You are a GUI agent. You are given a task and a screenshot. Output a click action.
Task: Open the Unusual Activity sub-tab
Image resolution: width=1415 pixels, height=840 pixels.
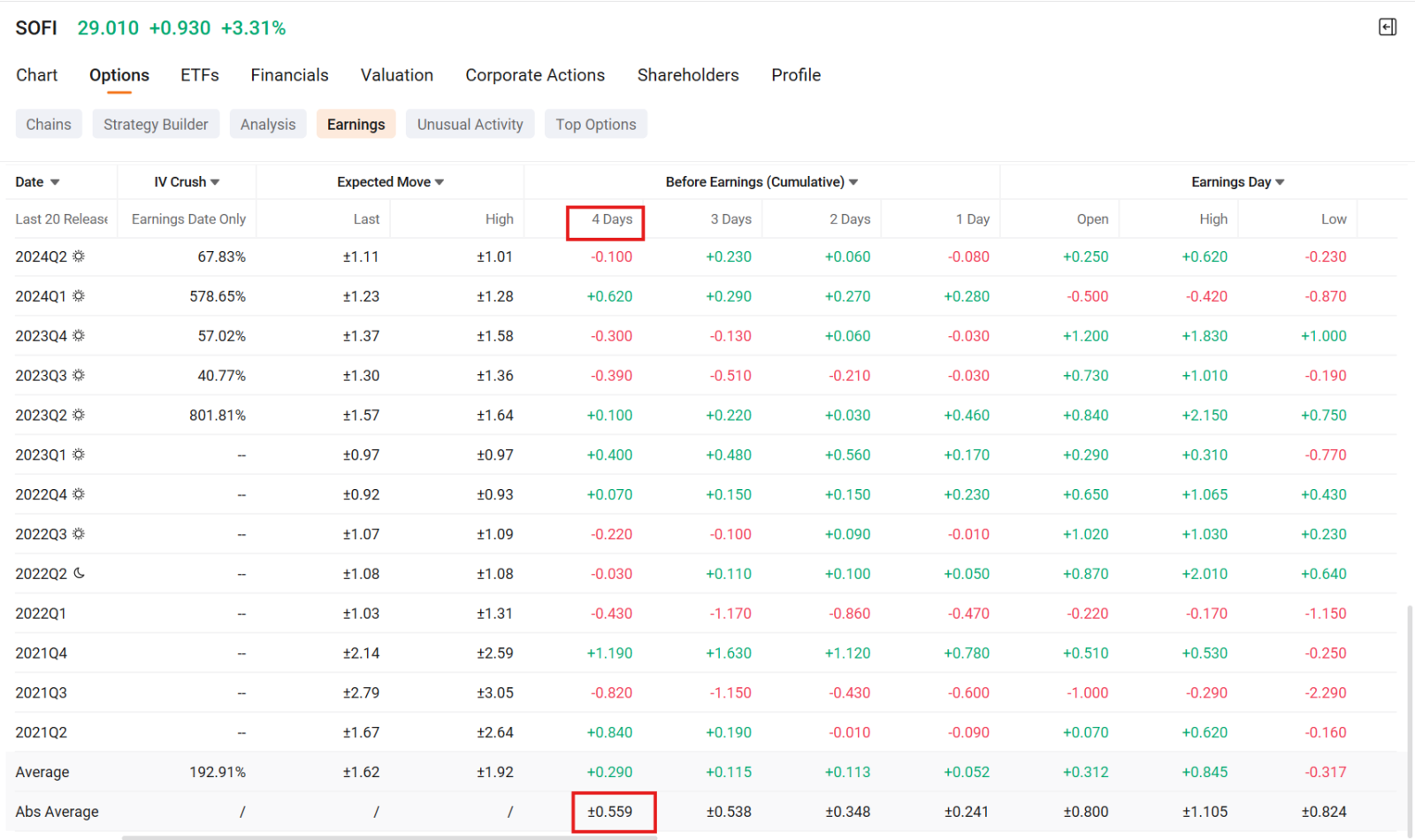coord(470,124)
